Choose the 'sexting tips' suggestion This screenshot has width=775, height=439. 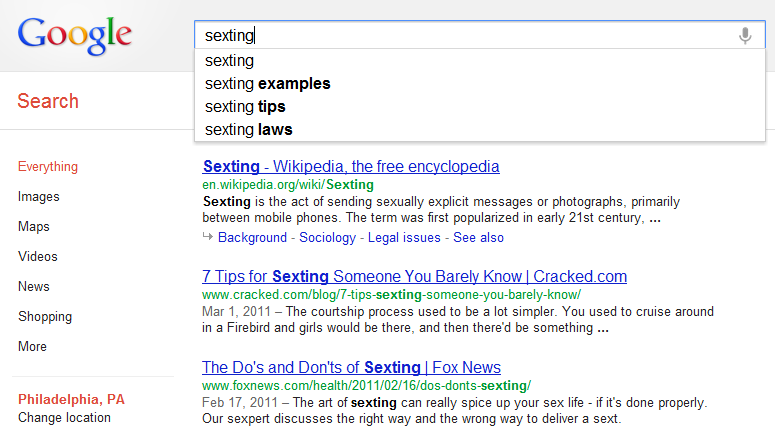(x=246, y=107)
